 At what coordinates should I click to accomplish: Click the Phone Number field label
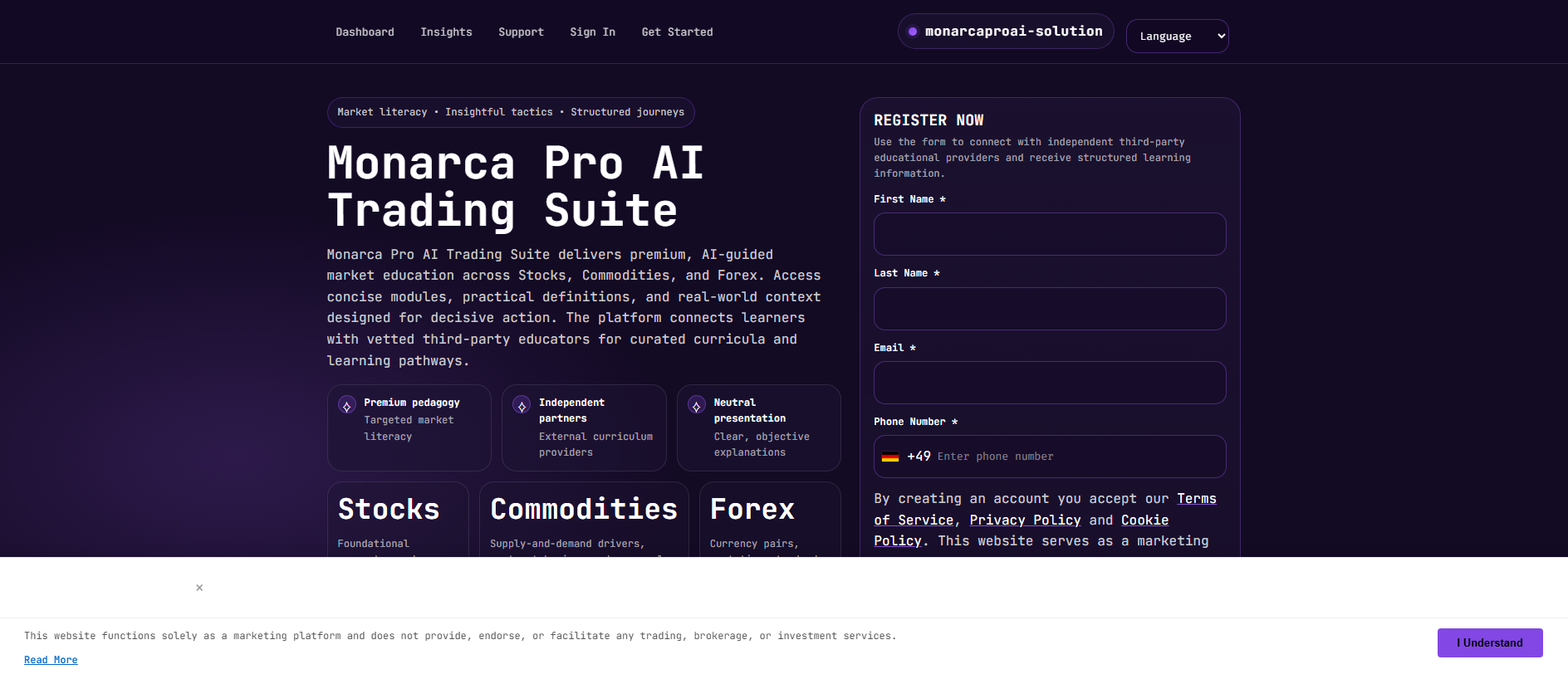[915, 422]
